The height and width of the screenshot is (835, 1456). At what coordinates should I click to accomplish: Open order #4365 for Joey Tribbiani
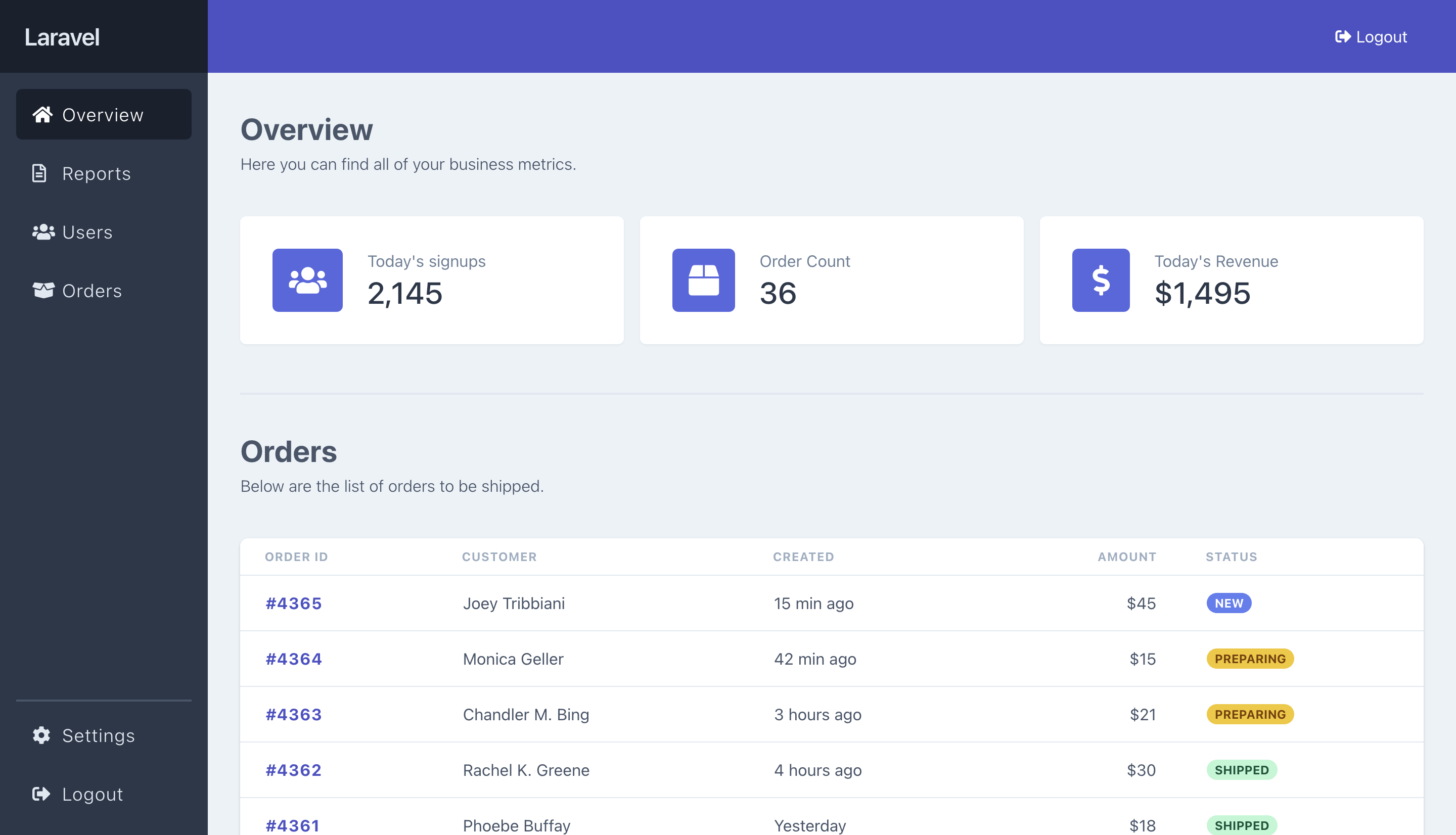point(293,602)
